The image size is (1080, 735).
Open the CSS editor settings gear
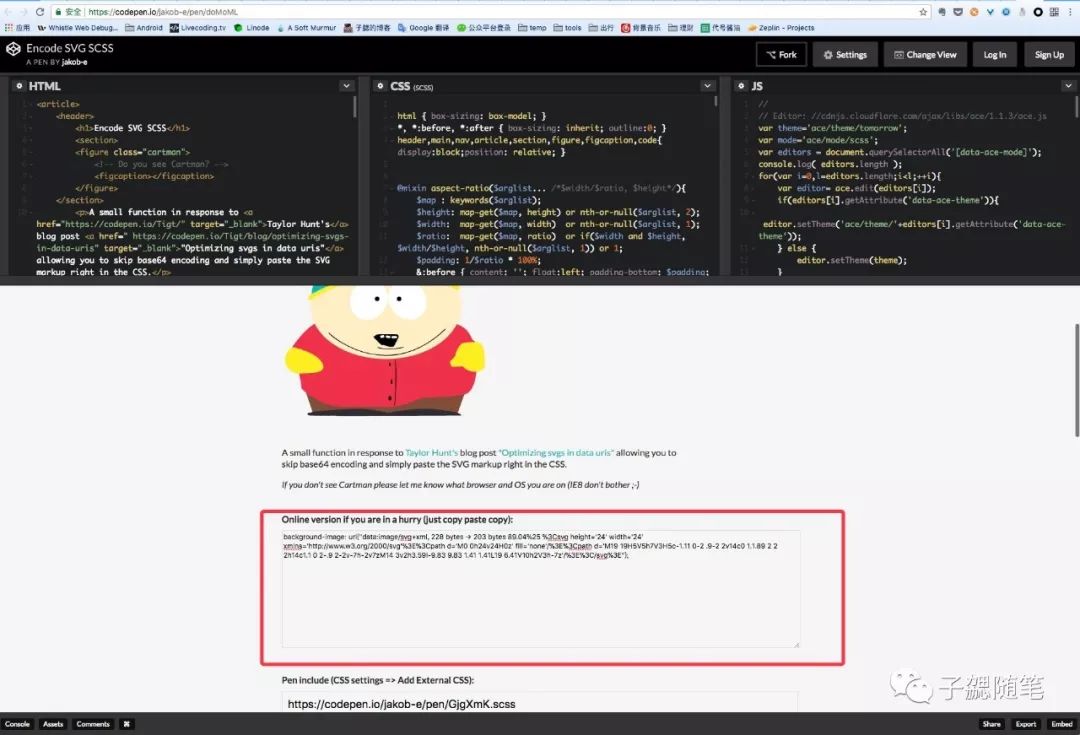coord(380,86)
